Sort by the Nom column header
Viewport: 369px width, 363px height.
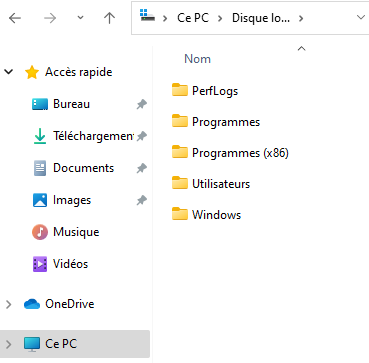click(197, 59)
